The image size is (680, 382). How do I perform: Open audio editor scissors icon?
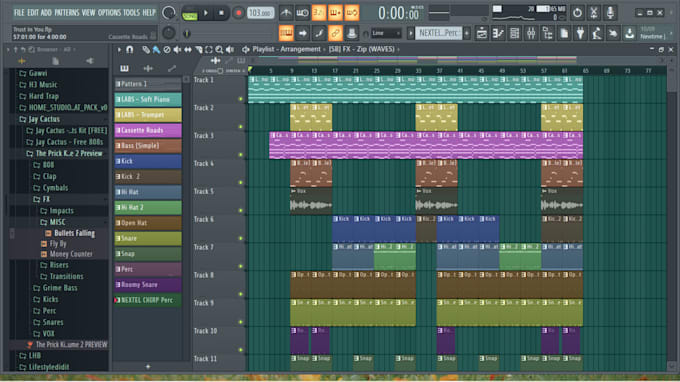[594, 13]
